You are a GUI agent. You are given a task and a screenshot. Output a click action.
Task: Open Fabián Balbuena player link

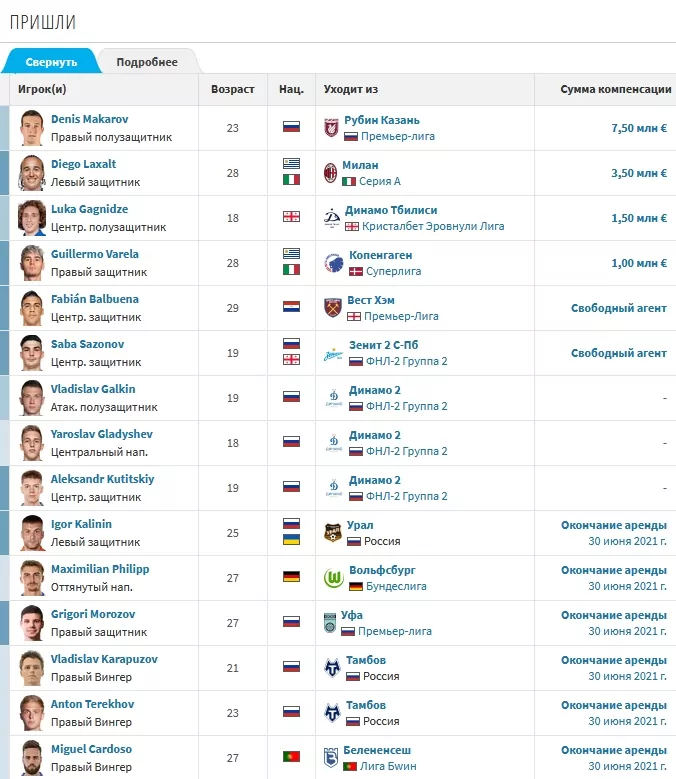point(94,299)
